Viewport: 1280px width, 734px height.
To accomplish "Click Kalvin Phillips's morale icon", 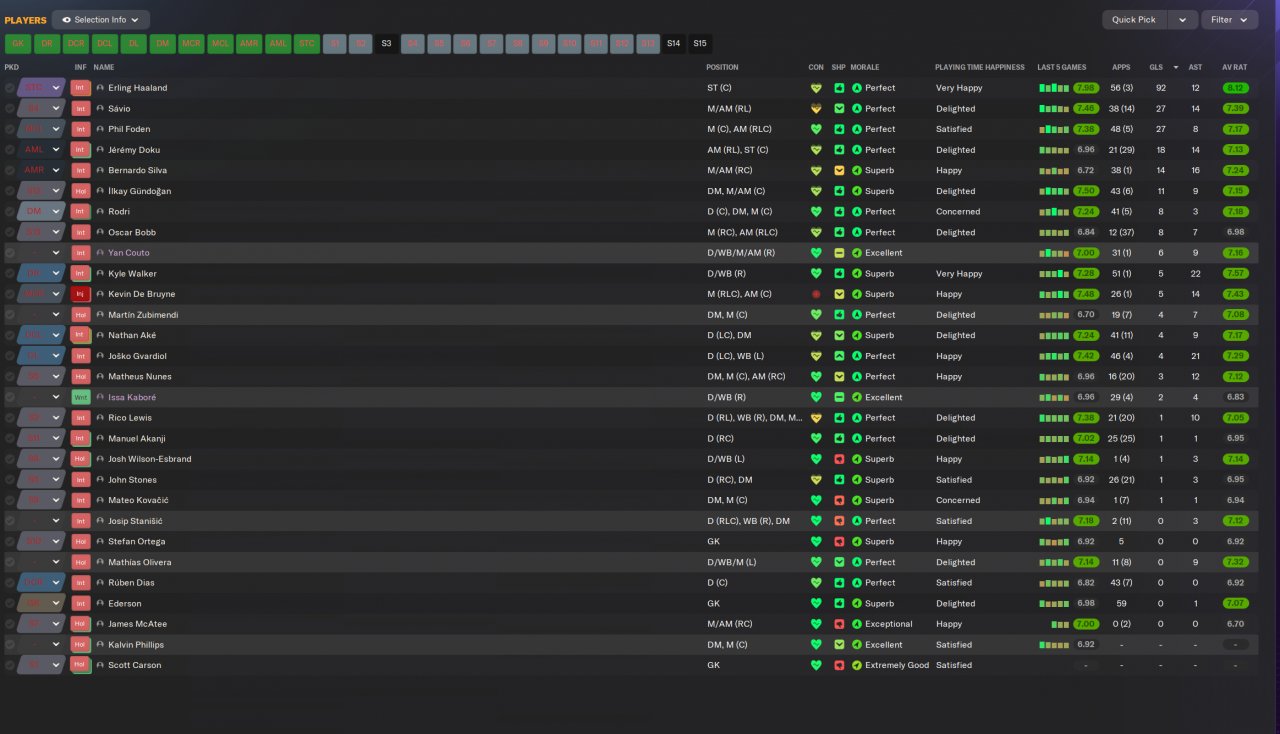I will [x=857, y=644].
